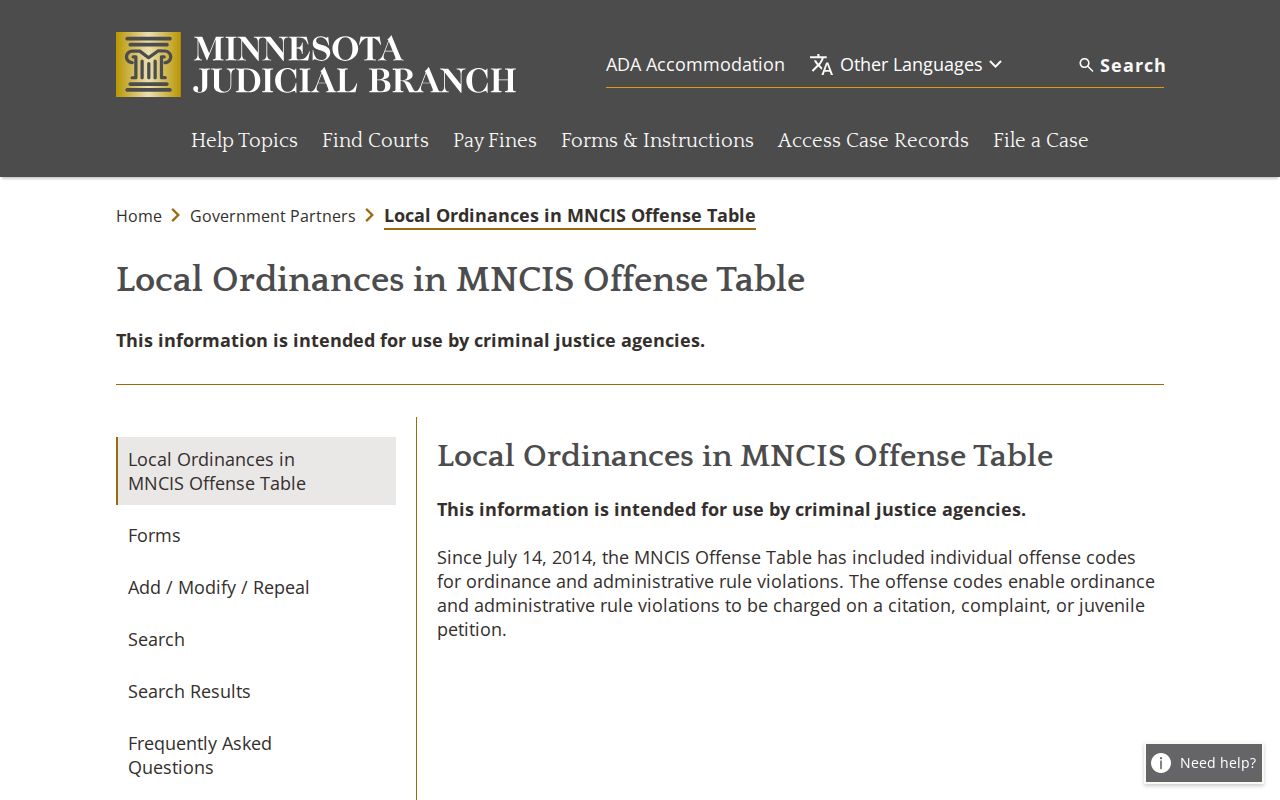Select Local Ordinances in MNCIS Offense Table sidebar item
This screenshot has width=1280, height=800.
click(x=256, y=471)
